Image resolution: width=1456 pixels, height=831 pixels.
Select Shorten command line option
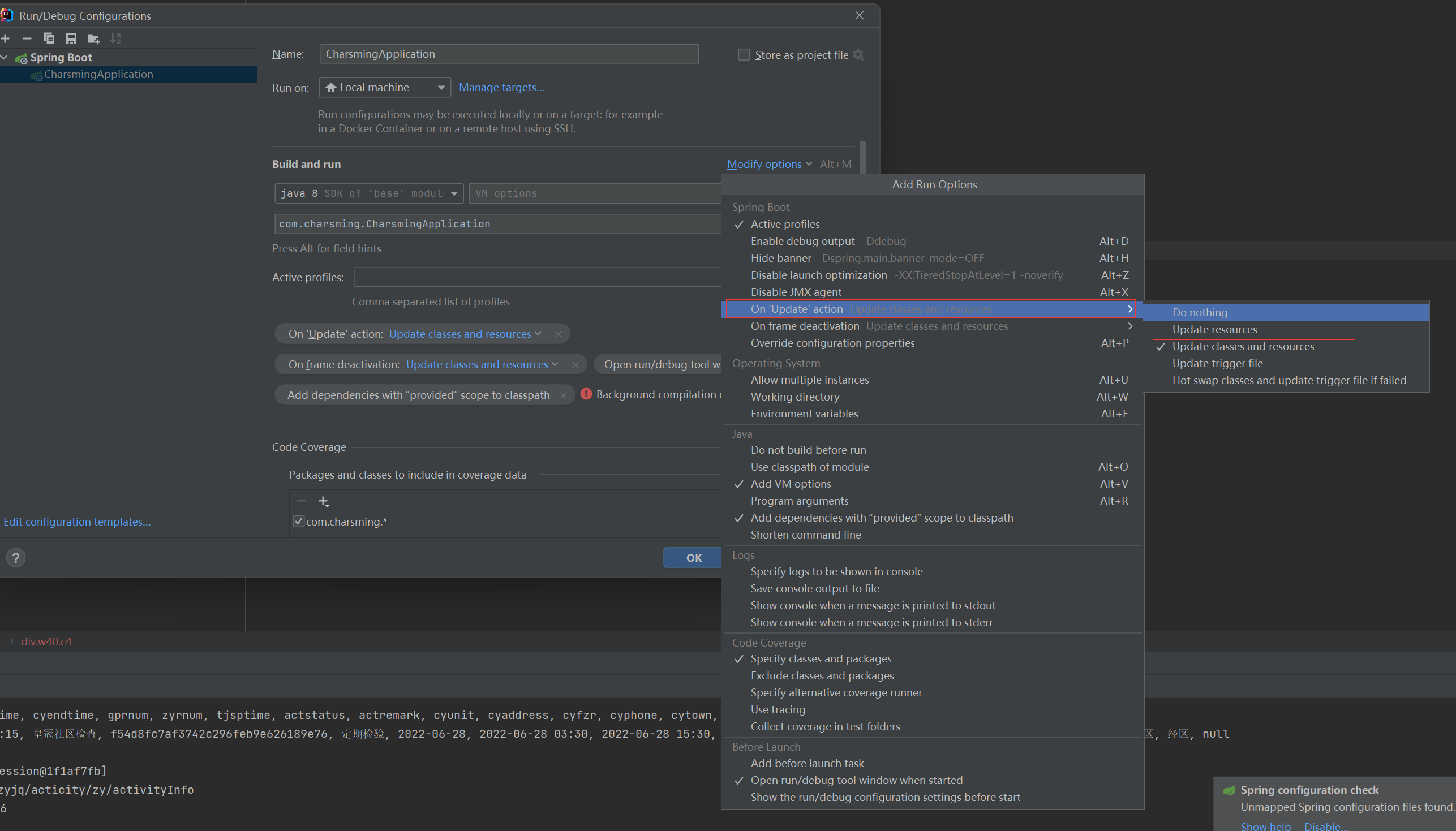[x=933, y=535]
